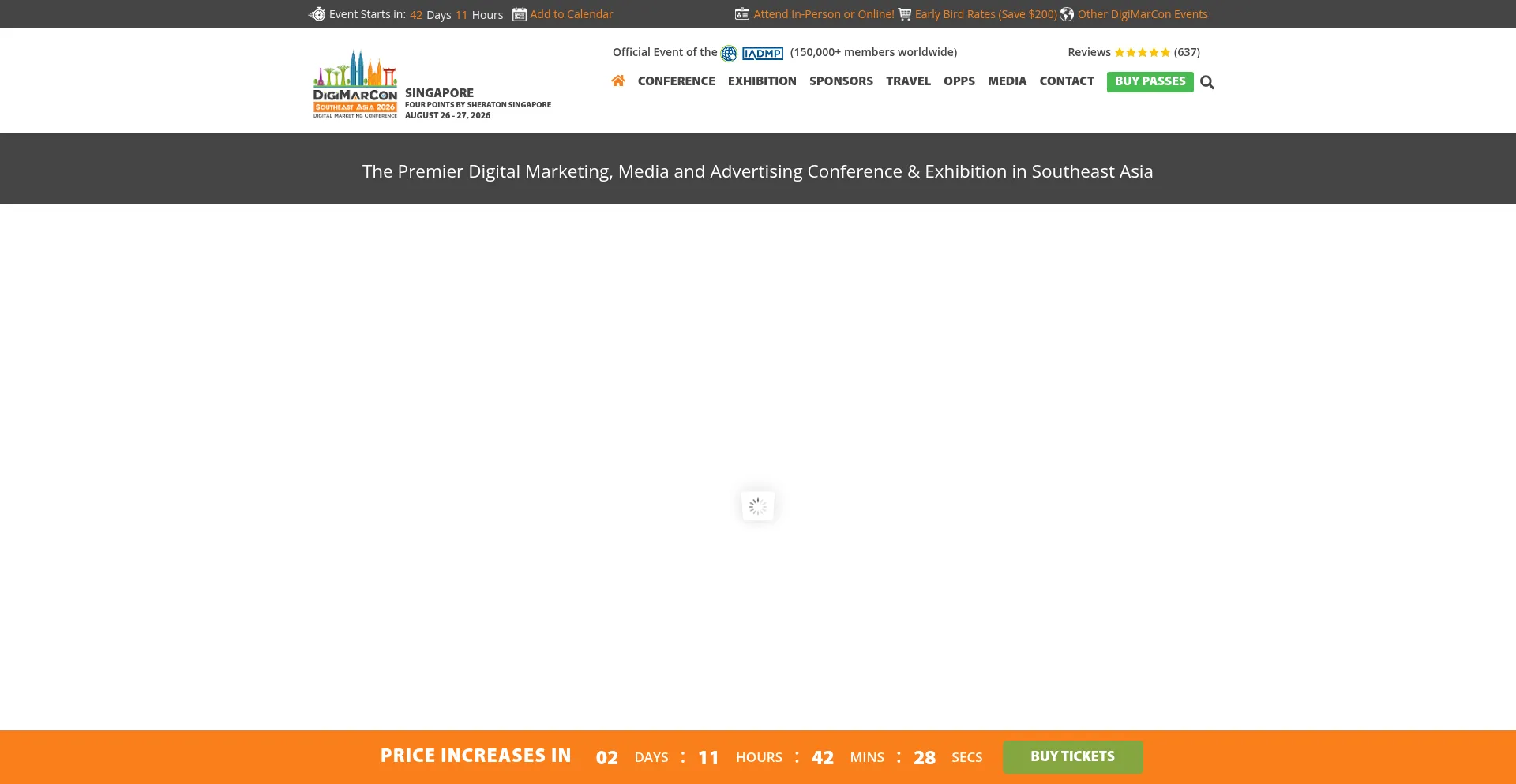Click the home icon in navigation
This screenshot has height=784, width=1516.
point(618,81)
